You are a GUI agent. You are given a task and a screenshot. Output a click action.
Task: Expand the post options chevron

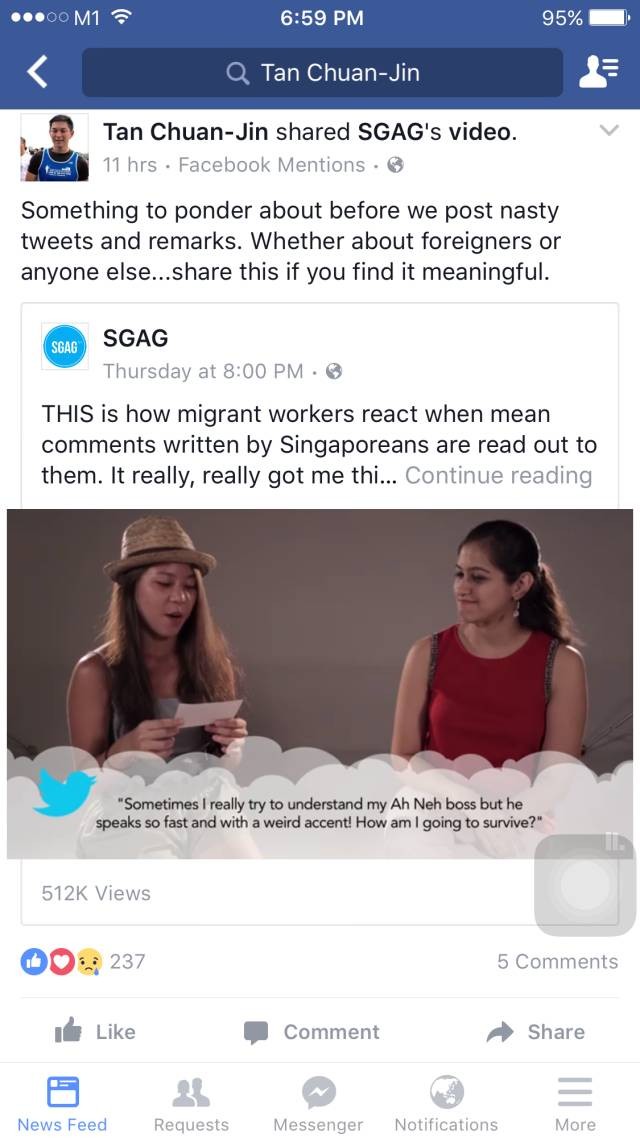(x=609, y=131)
